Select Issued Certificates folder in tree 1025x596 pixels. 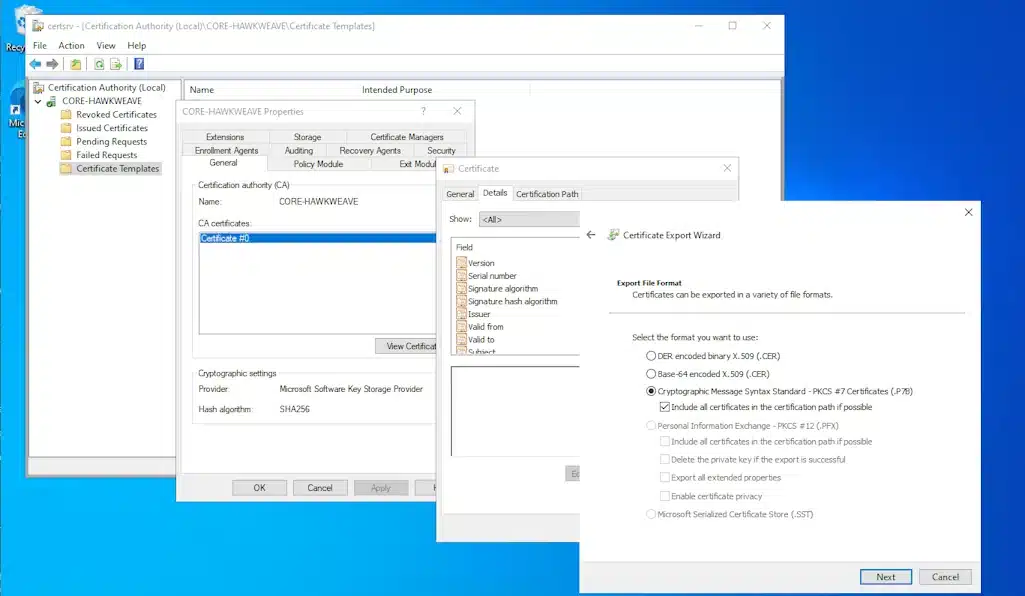click(x=111, y=128)
